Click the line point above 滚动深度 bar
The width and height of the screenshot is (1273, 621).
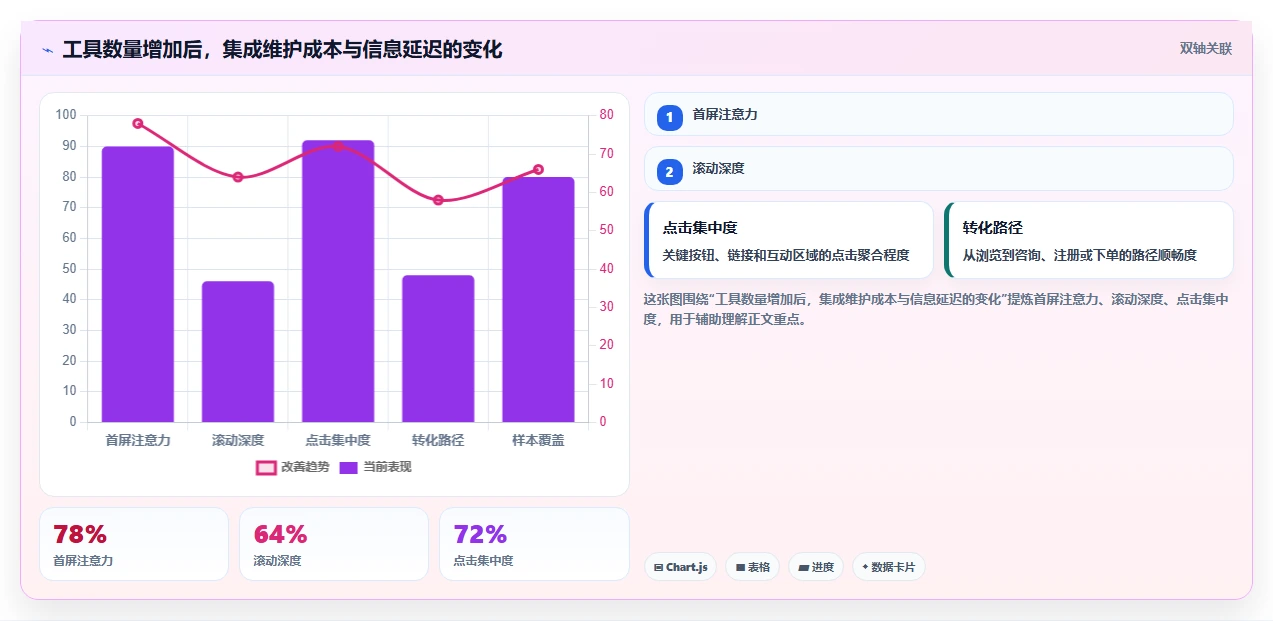238,177
